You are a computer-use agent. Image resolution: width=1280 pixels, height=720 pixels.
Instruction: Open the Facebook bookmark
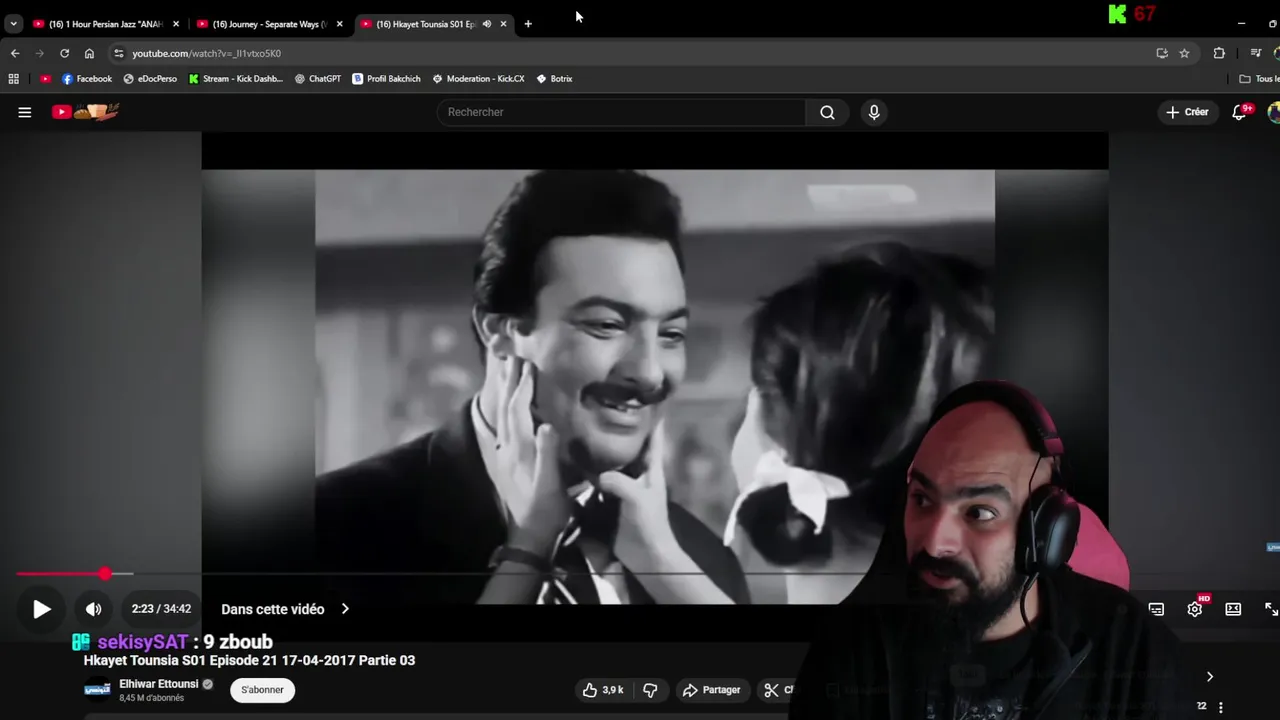pos(87,78)
